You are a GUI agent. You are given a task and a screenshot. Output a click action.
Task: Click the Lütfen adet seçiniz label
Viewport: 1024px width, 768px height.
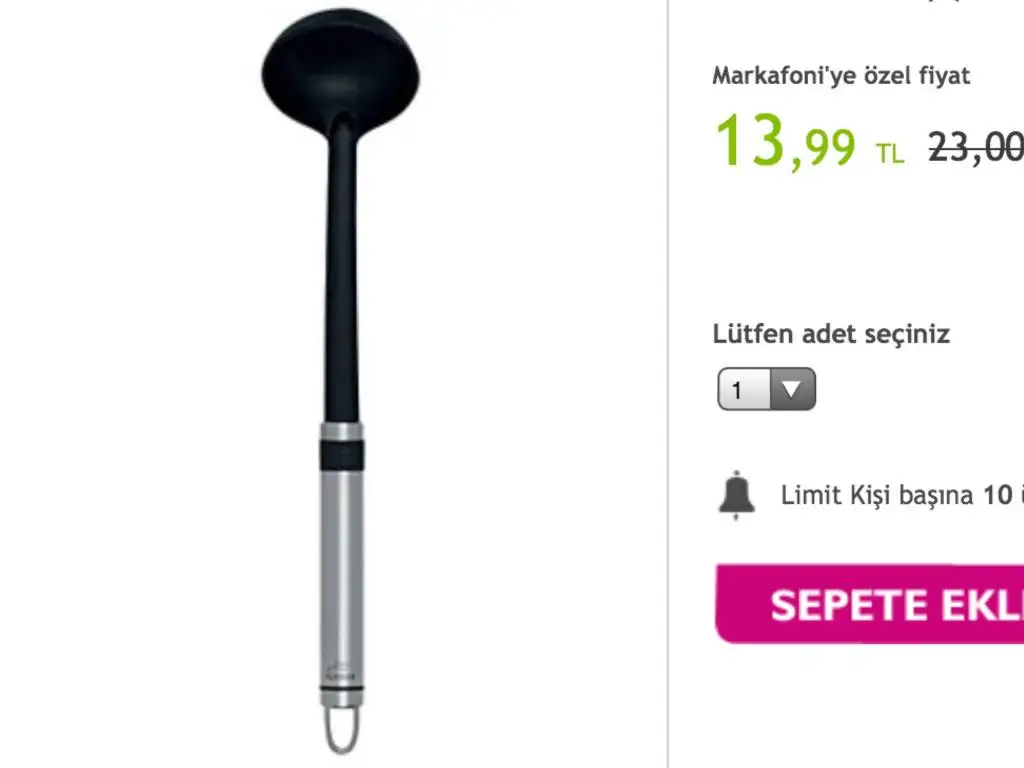[x=831, y=334]
